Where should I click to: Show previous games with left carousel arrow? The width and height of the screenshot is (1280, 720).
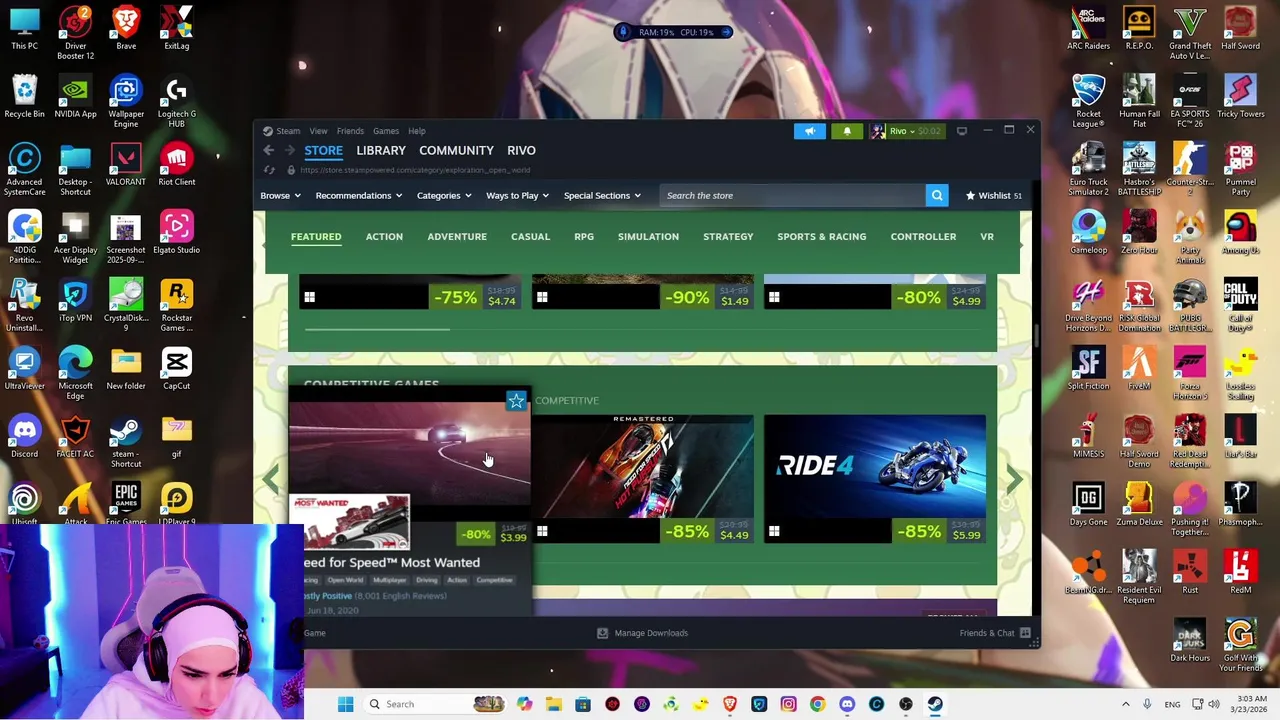click(x=271, y=480)
